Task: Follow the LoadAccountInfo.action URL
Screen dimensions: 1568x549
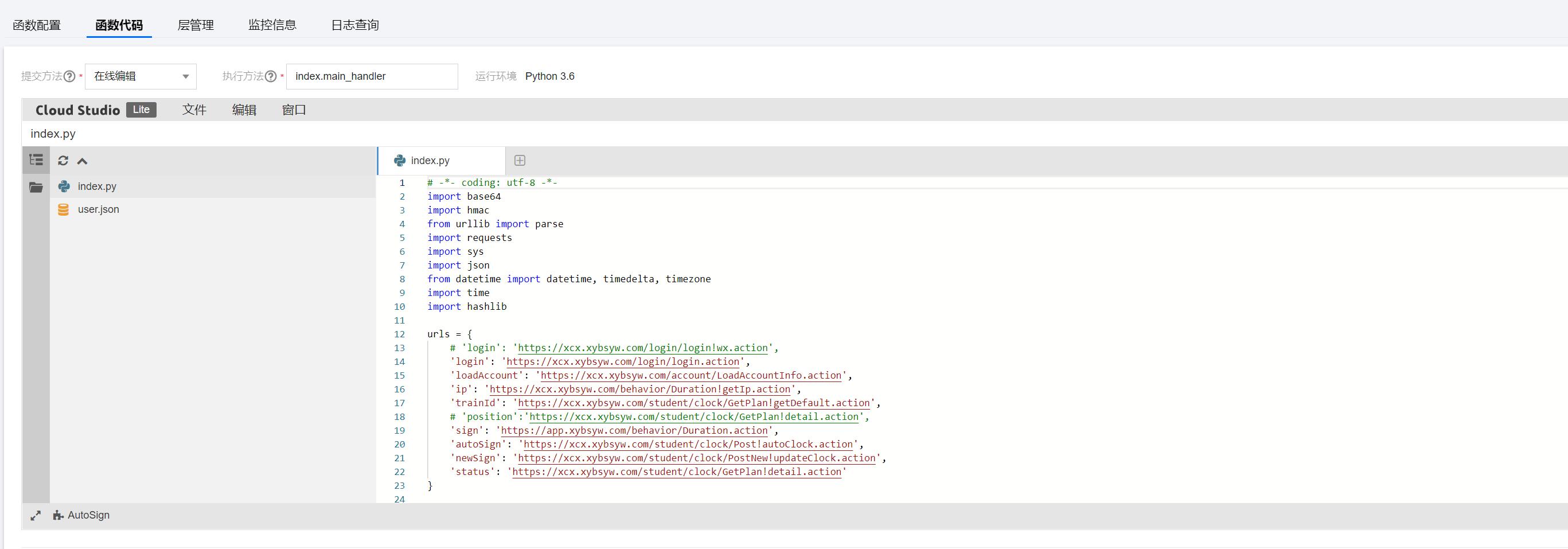Action: coord(691,376)
